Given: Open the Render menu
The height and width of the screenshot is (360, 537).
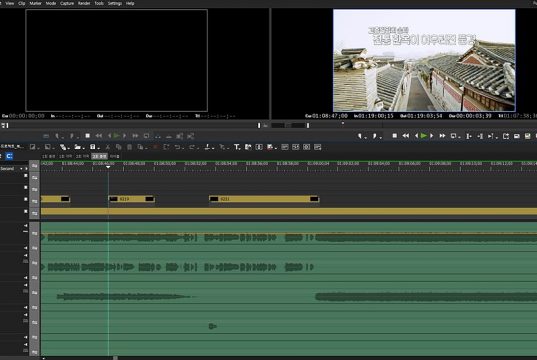Looking at the screenshot, I should (x=84, y=3).
